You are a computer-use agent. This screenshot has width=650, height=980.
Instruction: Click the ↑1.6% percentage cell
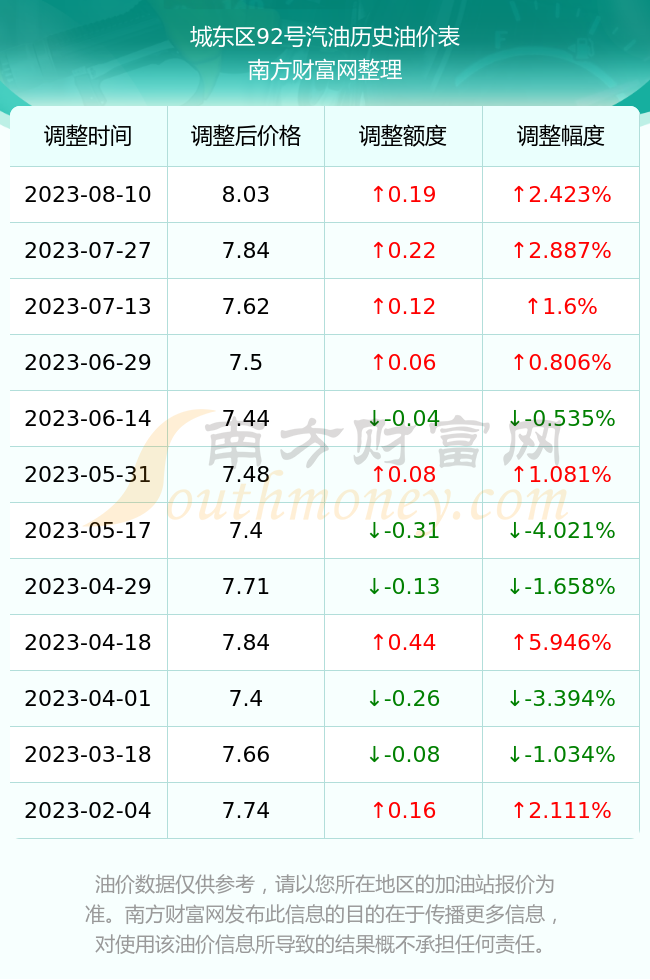(x=561, y=306)
